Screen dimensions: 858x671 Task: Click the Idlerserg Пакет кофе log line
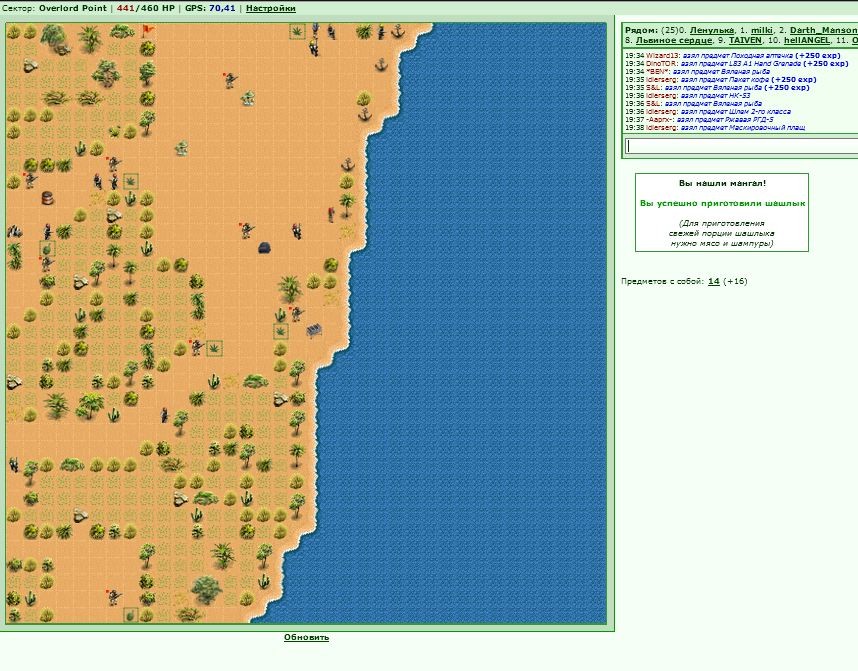coord(721,79)
